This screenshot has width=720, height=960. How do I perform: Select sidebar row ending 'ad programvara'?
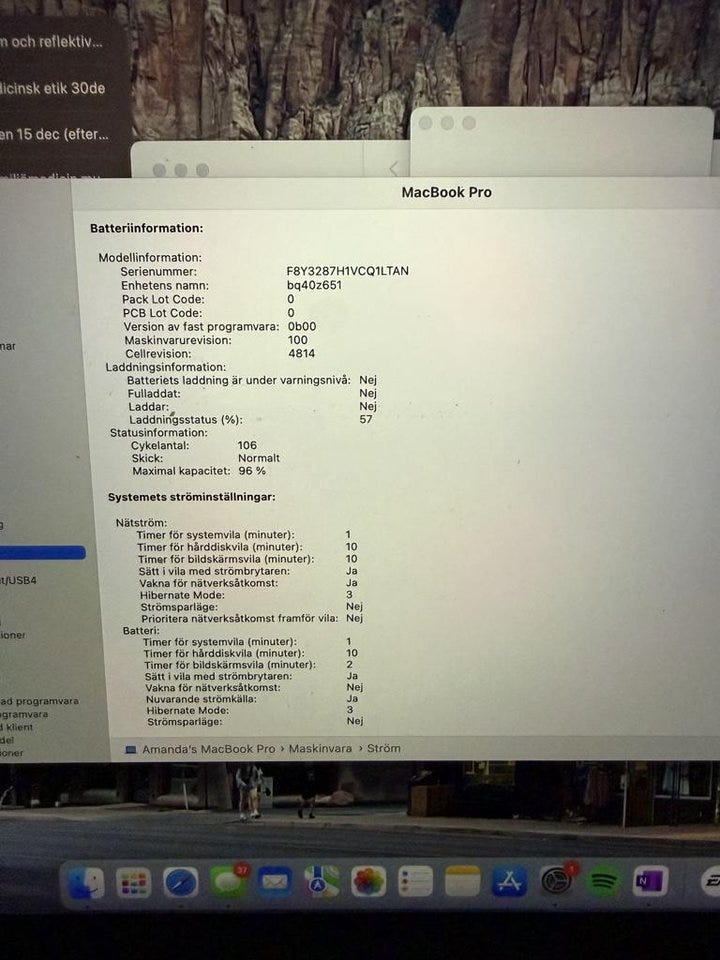click(39, 701)
